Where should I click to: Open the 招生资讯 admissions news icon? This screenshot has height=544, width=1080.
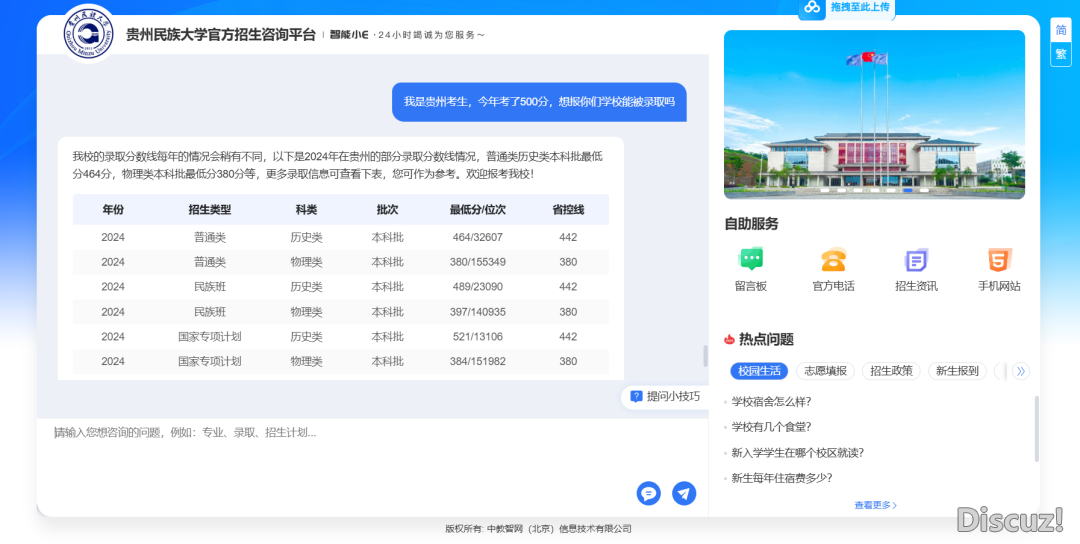pos(916,260)
